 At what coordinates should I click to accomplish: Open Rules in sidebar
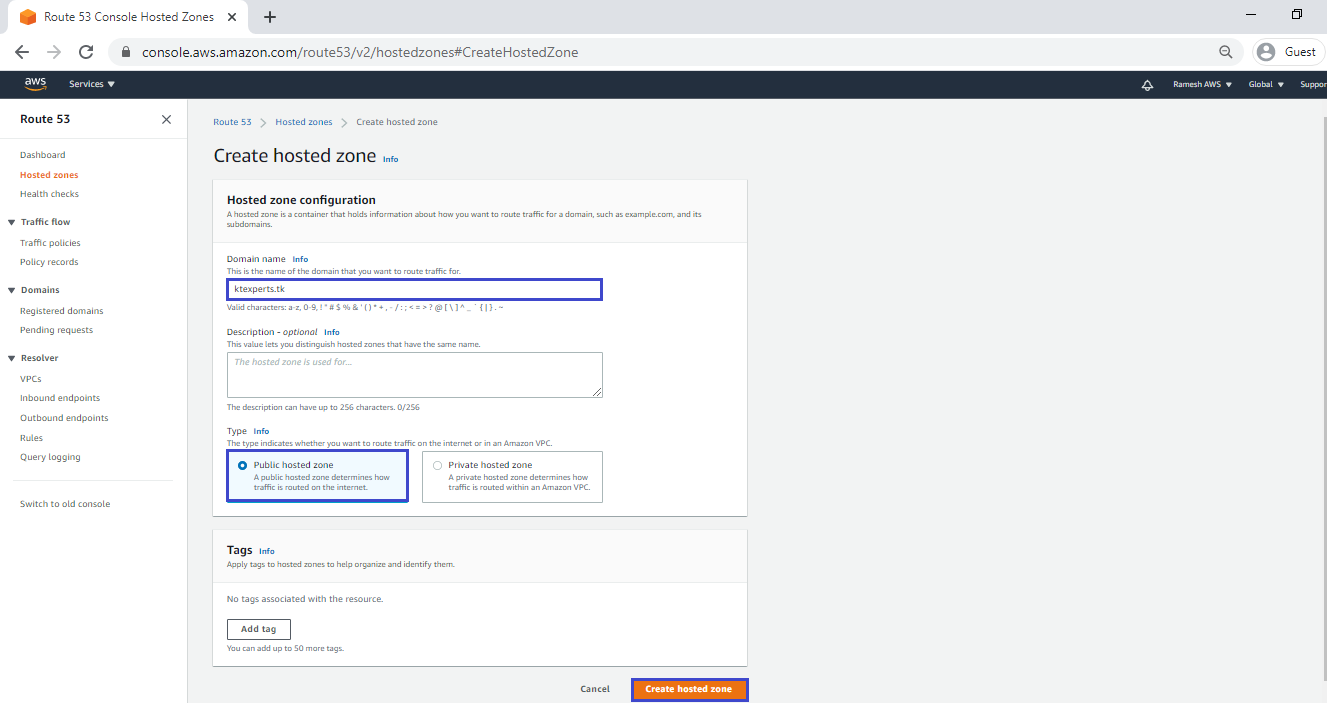tap(31, 438)
